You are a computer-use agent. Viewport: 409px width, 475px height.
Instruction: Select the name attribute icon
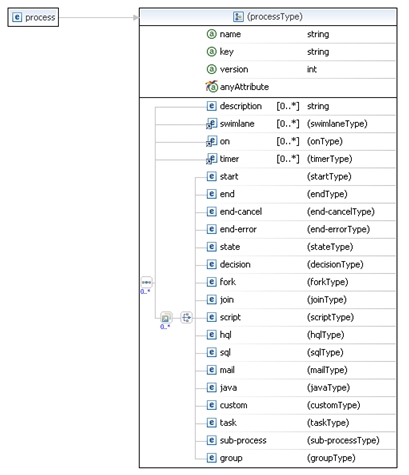(212, 34)
